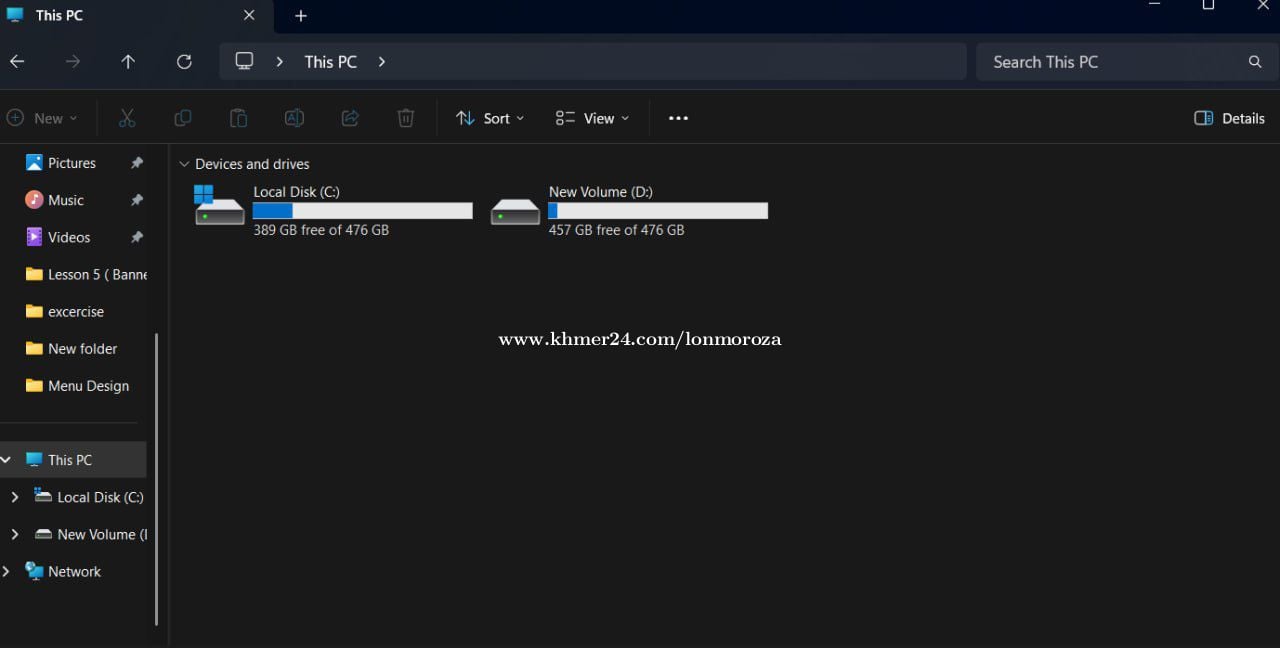The height and width of the screenshot is (648, 1280).
Task: Go up one folder level
Action: [x=128, y=62]
